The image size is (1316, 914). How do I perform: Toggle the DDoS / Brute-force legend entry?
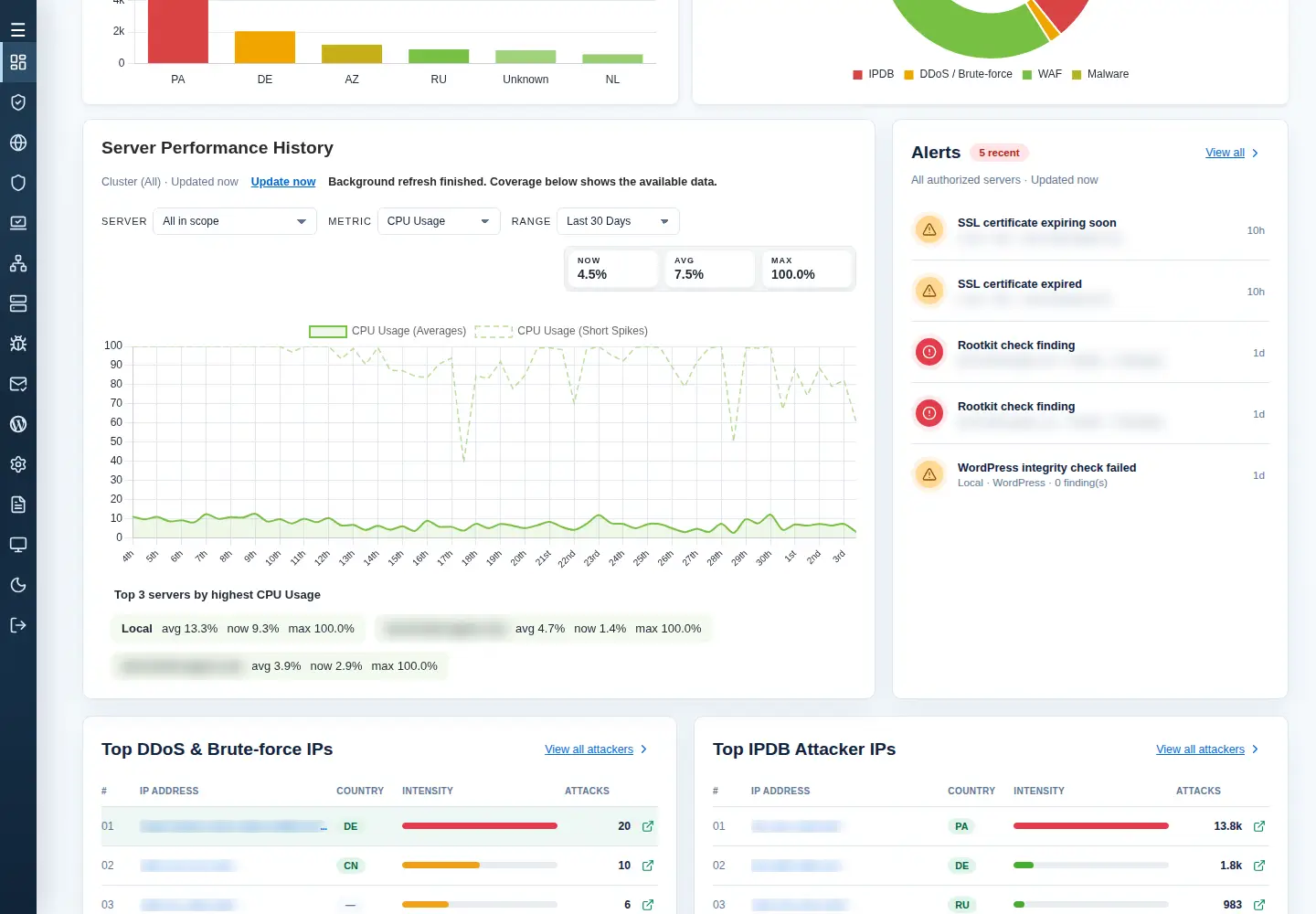pyautogui.click(x=959, y=74)
